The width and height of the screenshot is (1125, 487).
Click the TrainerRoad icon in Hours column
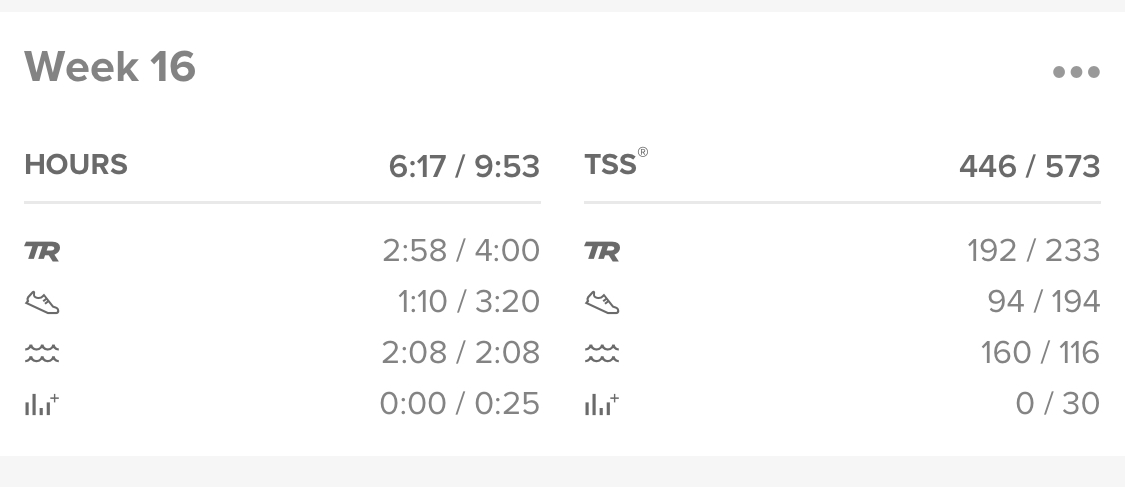point(42,251)
